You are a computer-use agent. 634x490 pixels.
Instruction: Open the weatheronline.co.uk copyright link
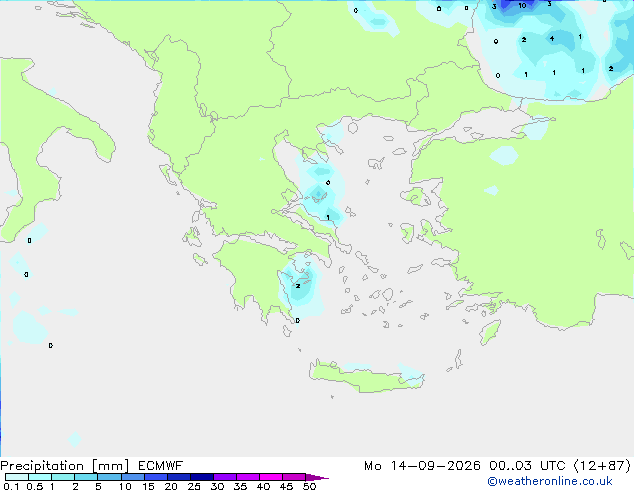(550, 481)
